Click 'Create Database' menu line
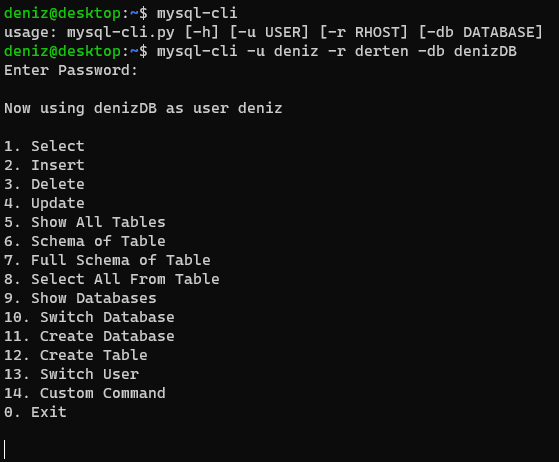The image size is (559, 462). 89,336
